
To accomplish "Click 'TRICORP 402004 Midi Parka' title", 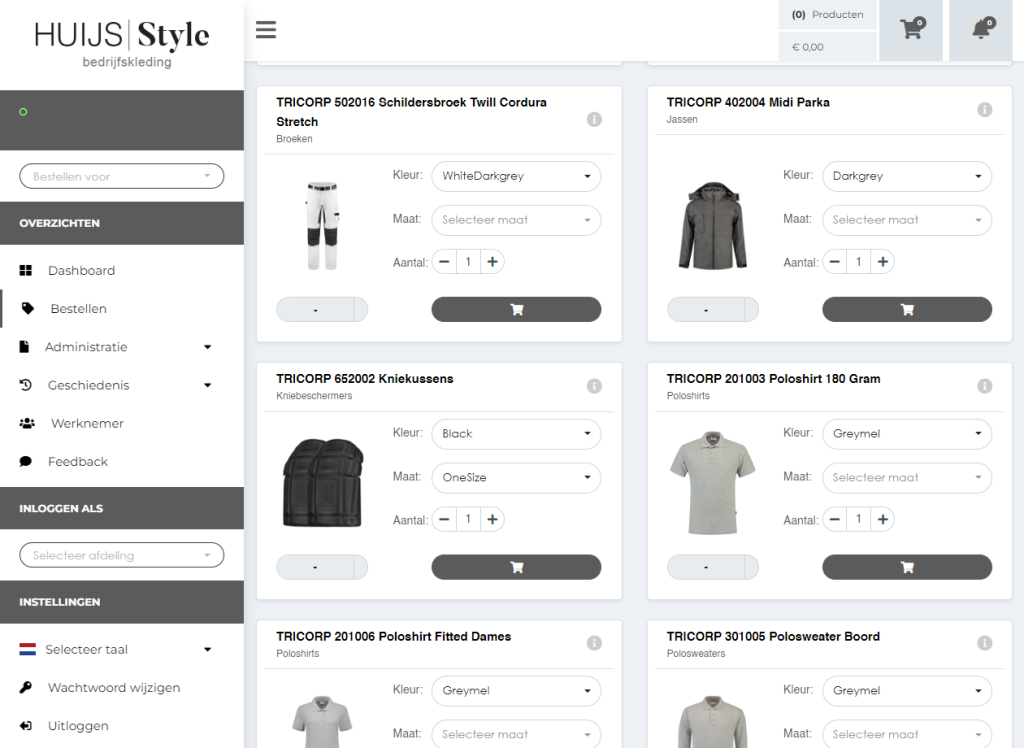I will pos(748,103).
